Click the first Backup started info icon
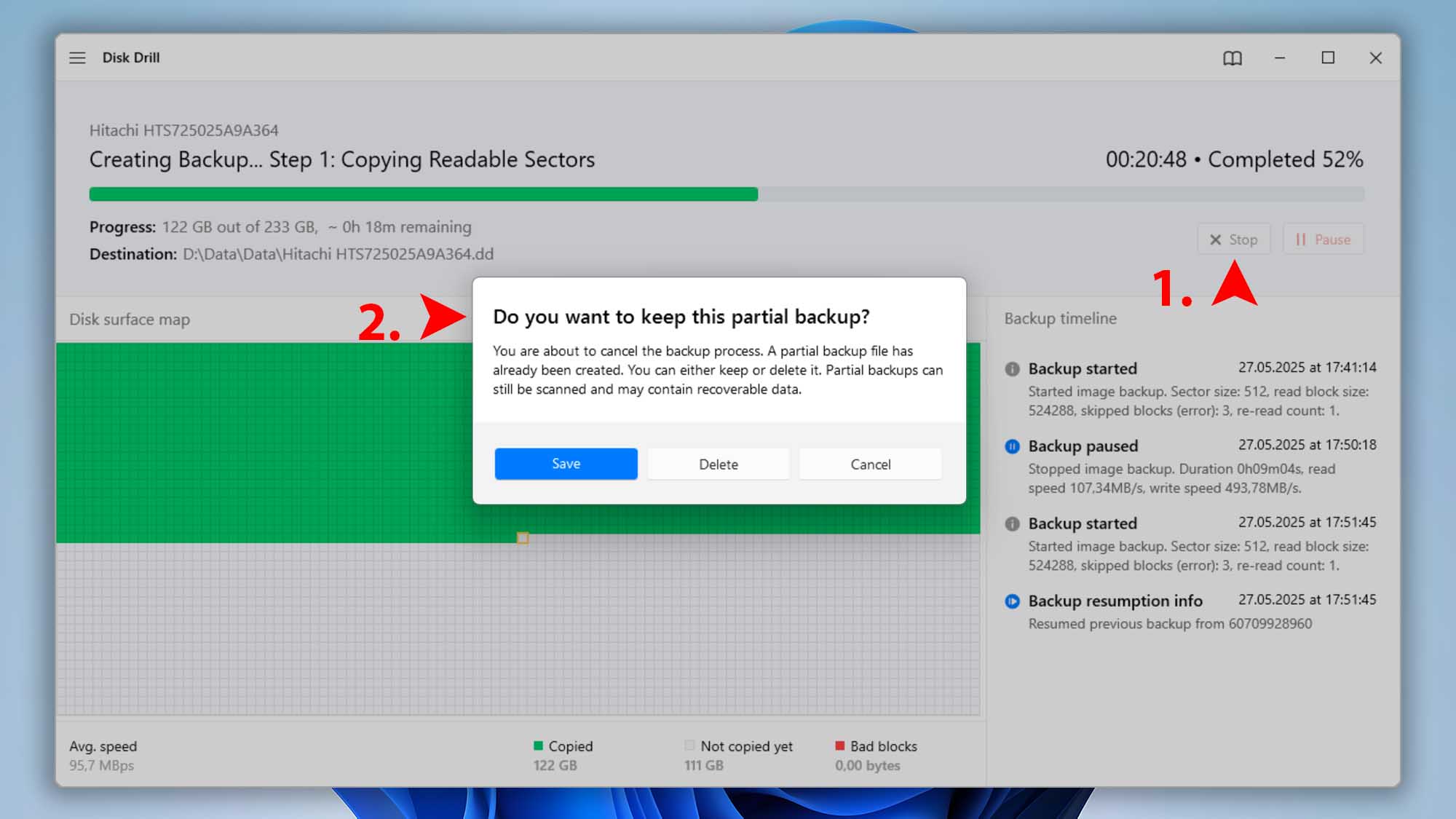Screen dimensions: 1456x819 point(1012,368)
